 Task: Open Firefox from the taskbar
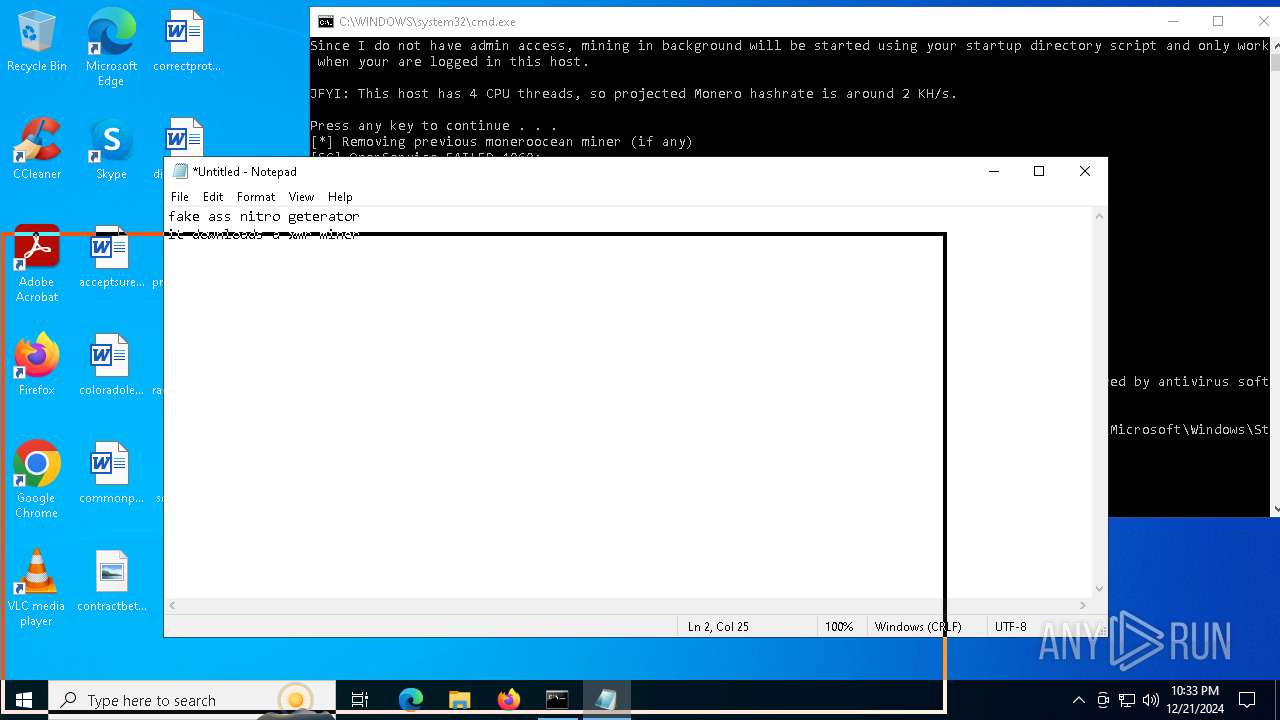[508, 700]
